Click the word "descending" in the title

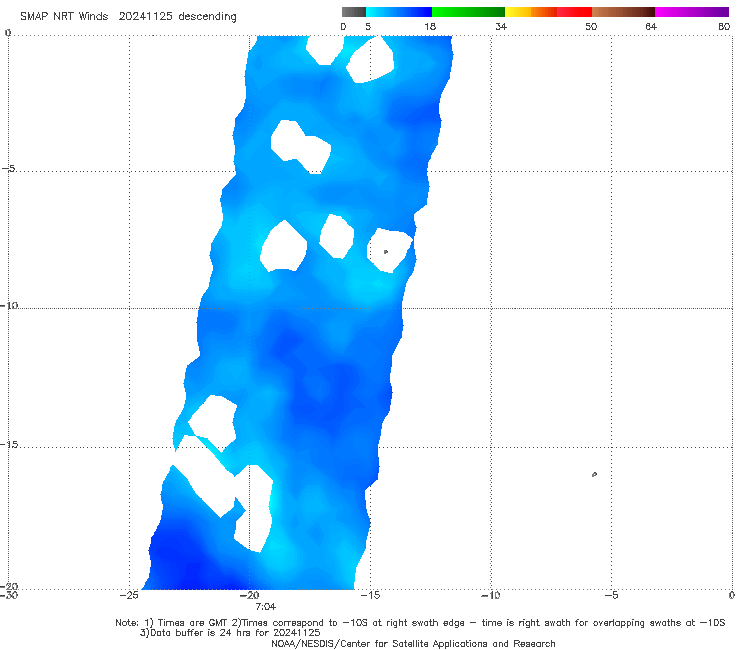(x=207, y=17)
